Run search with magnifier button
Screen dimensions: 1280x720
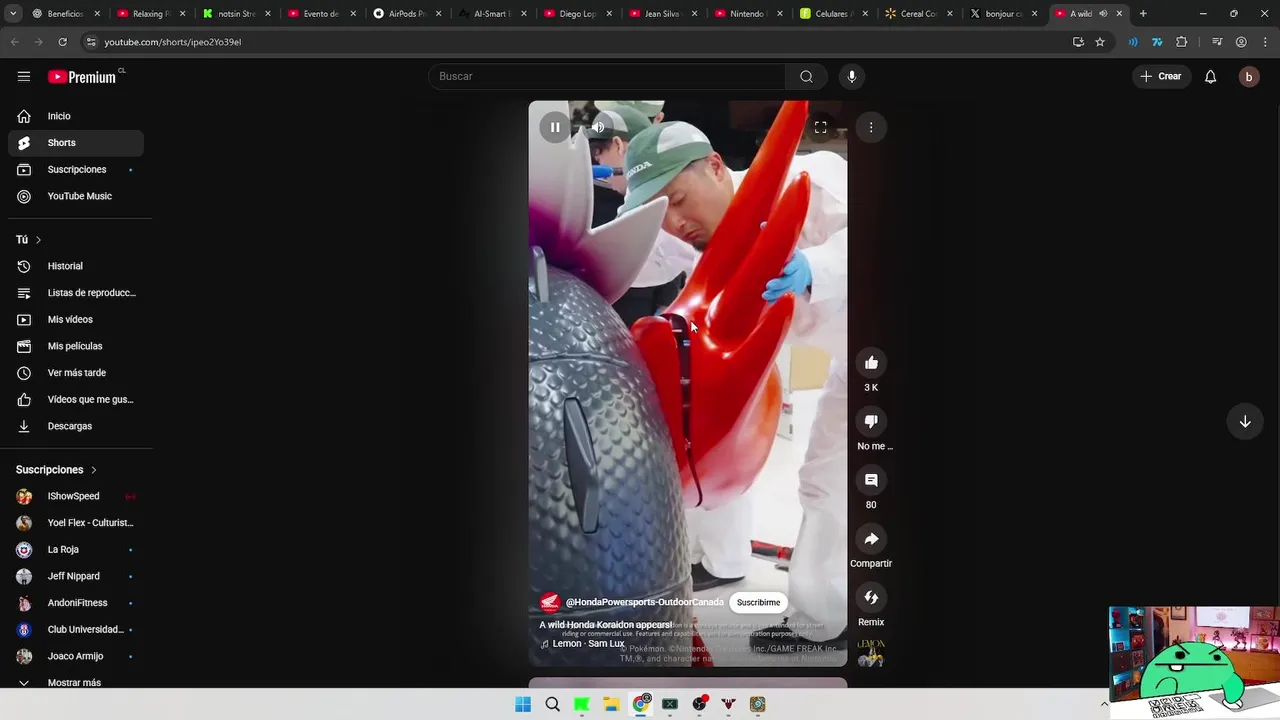point(806,76)
